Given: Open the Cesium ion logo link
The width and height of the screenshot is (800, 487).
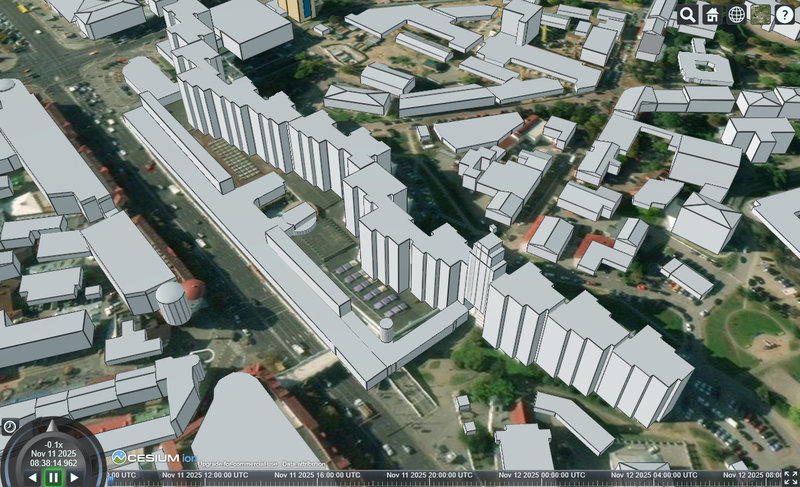Looking at the screenshot, I should tap(153, 458).
